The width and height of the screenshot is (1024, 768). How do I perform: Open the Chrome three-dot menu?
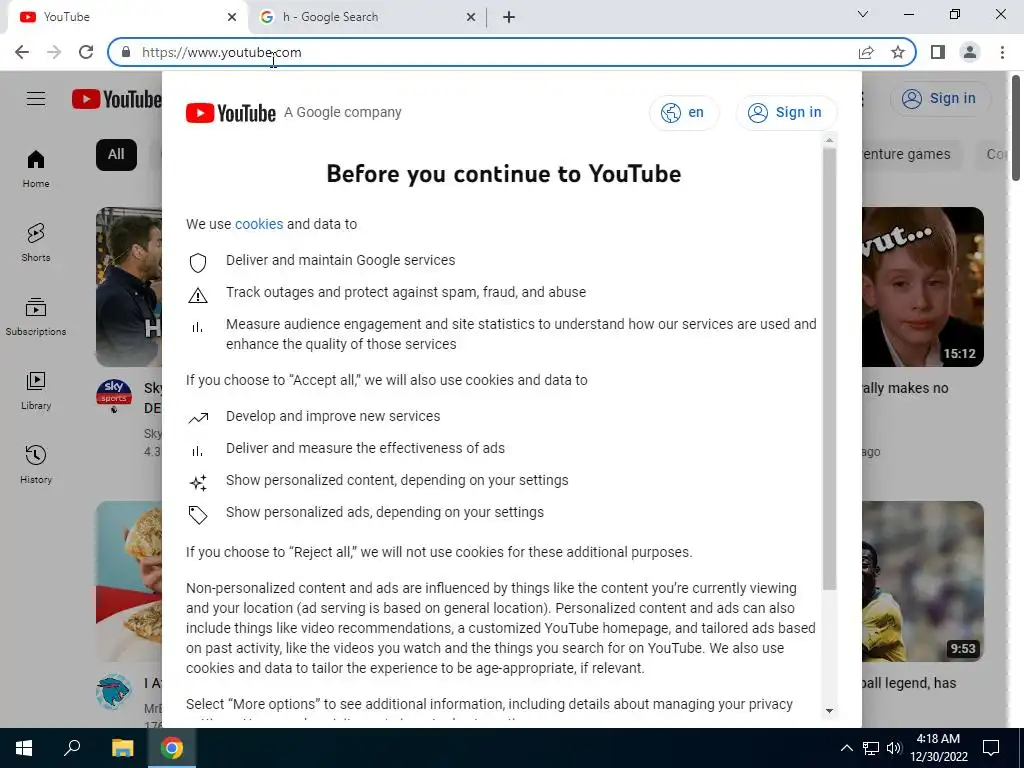pos(1002,52)
